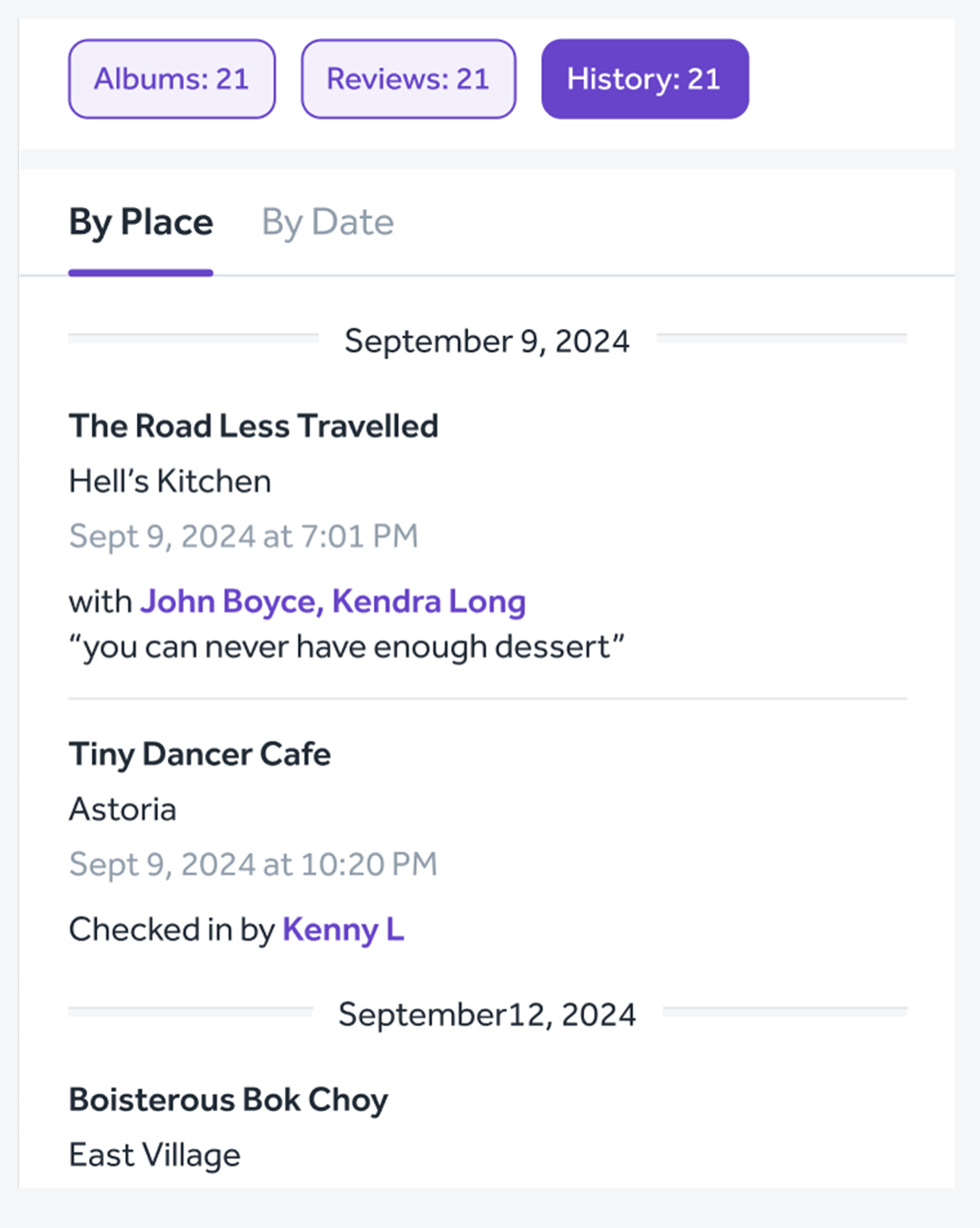
Task: Open Kendra Long's profile link
Action: click(x=429, y=601)
